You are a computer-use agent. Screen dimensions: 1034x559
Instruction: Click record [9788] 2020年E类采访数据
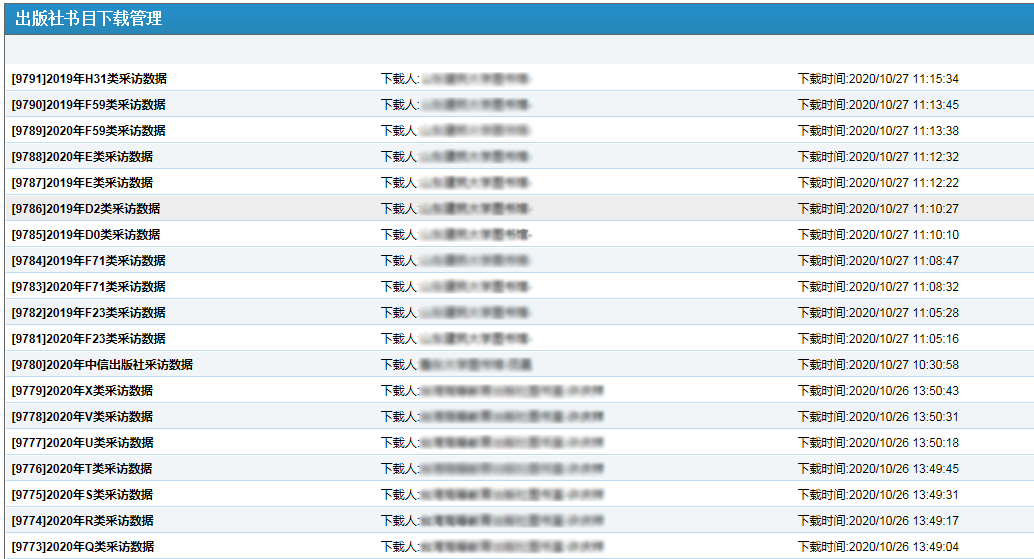(x=82, y=157)
